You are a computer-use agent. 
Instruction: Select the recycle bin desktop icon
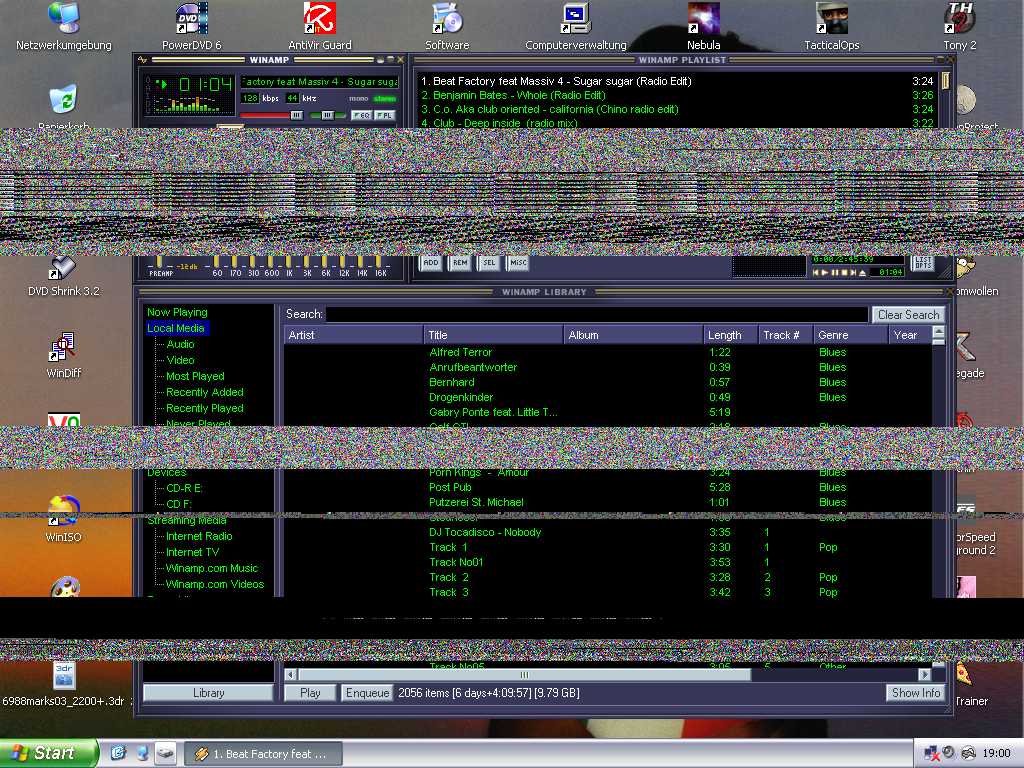(x=63, y=104)
